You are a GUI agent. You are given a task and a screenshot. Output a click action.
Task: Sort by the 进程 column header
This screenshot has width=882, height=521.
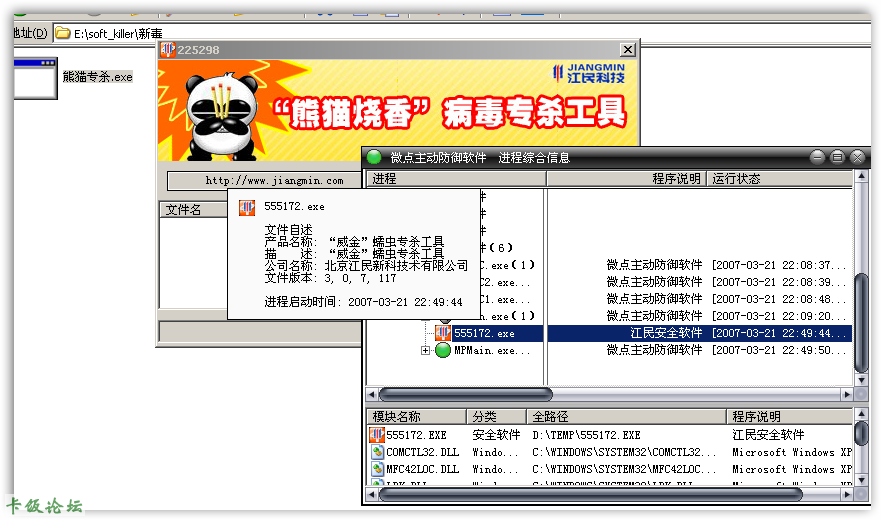click(x=456, y=179)
